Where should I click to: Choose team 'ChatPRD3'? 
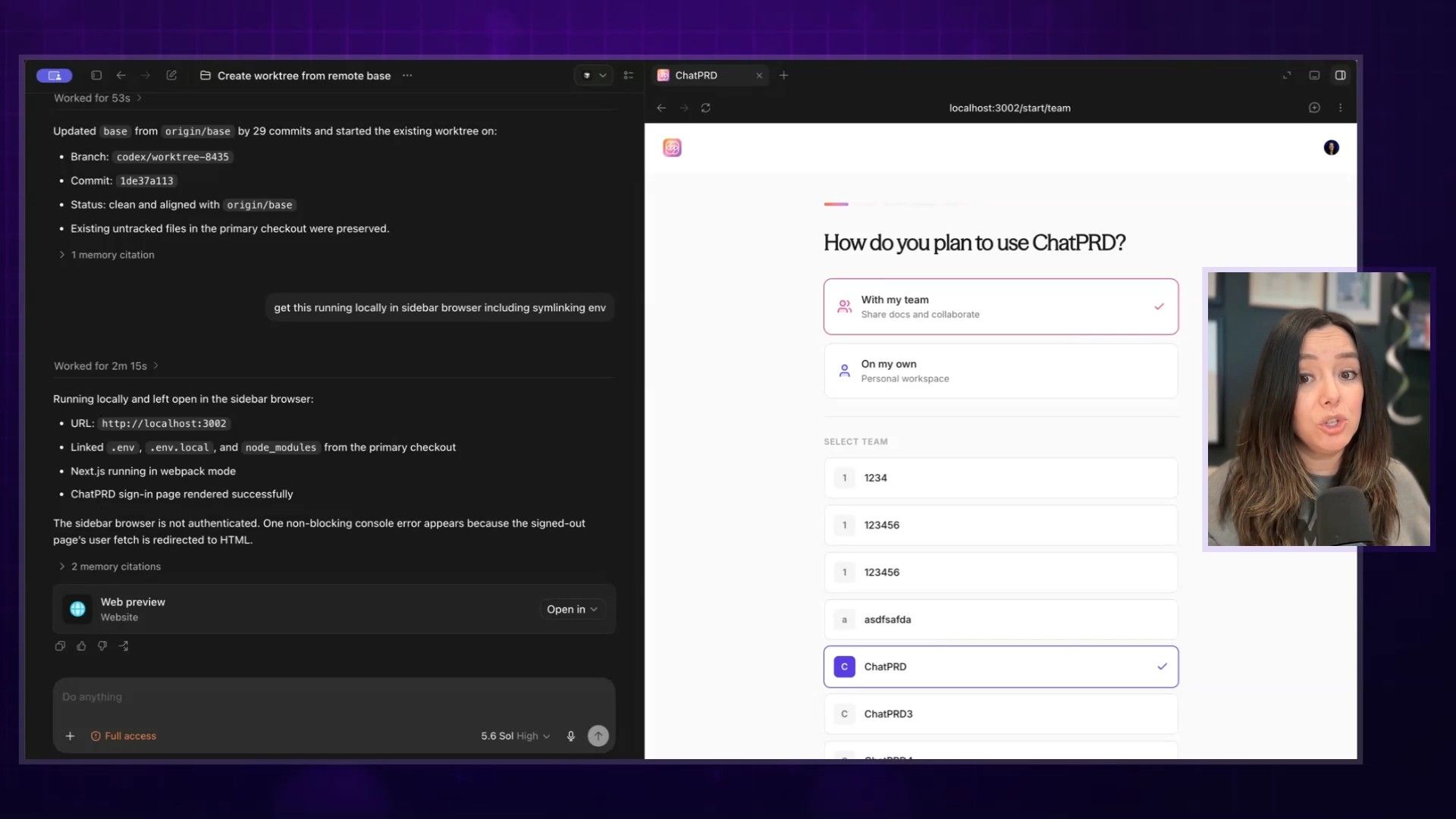pos(1001,714)
